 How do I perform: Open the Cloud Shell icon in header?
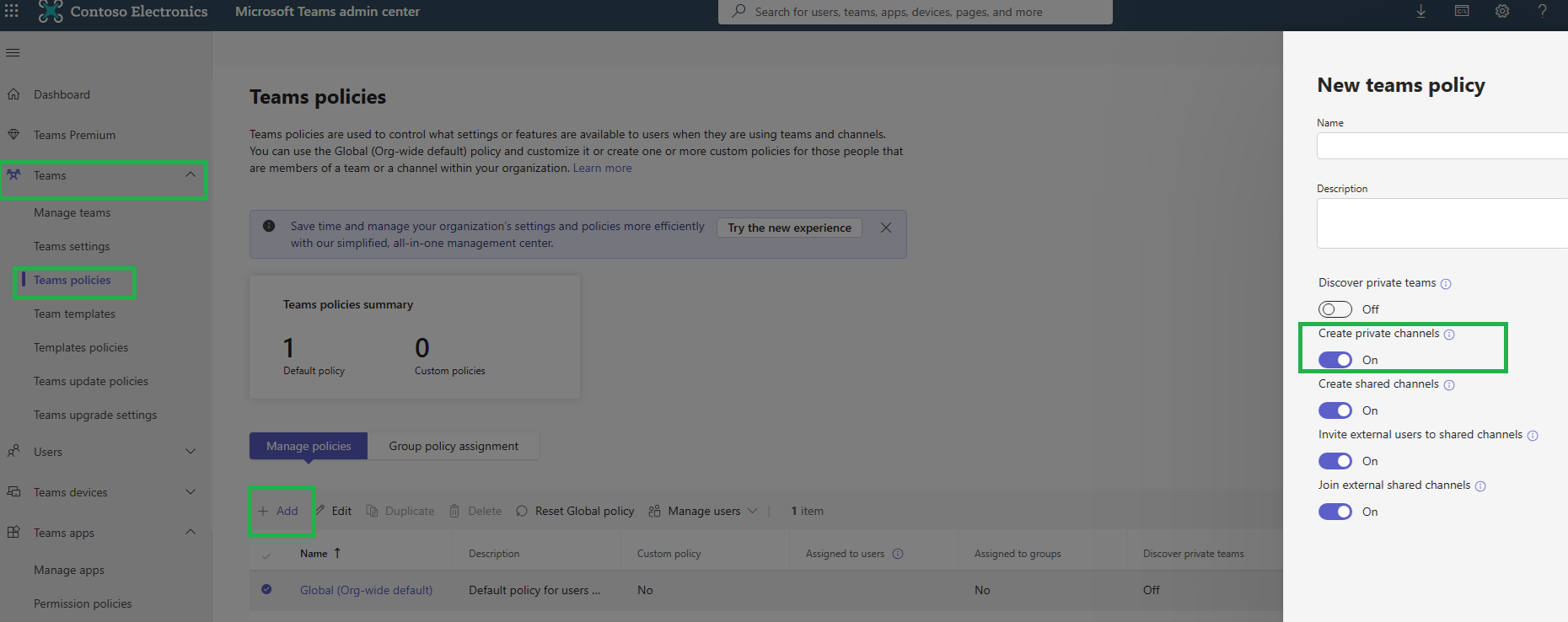[1462, 11]
